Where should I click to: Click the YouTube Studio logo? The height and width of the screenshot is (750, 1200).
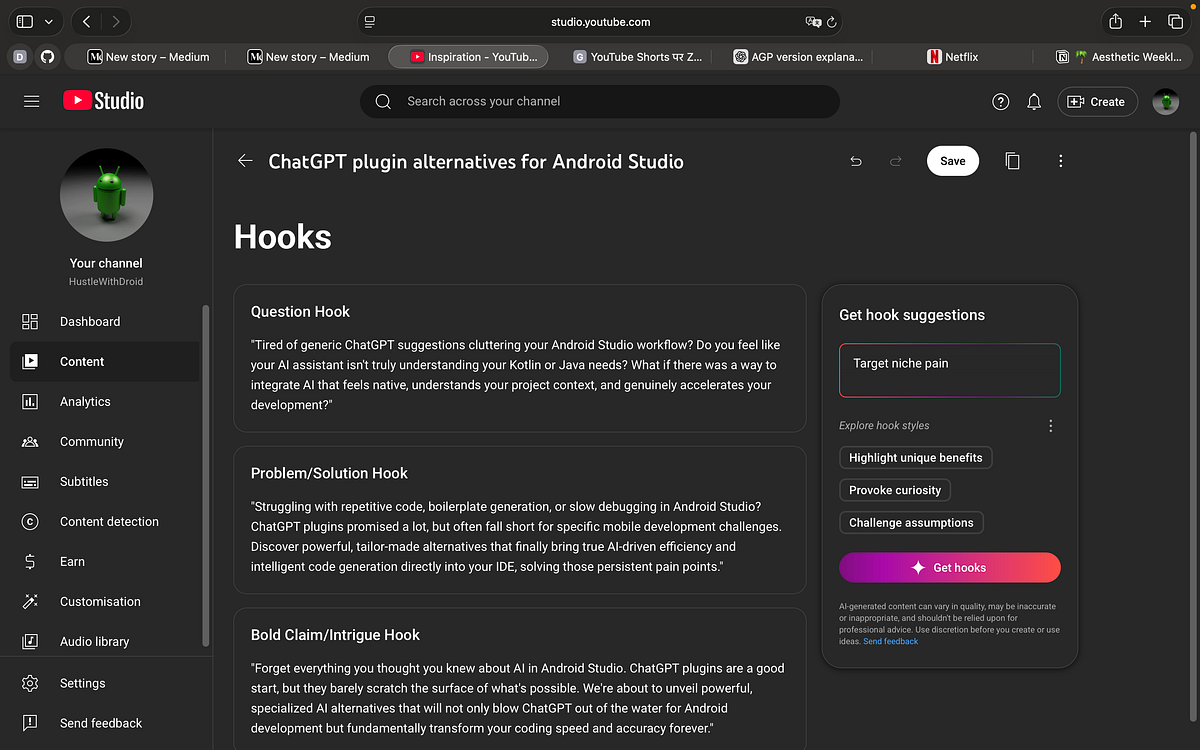click(x=104, y=101)
